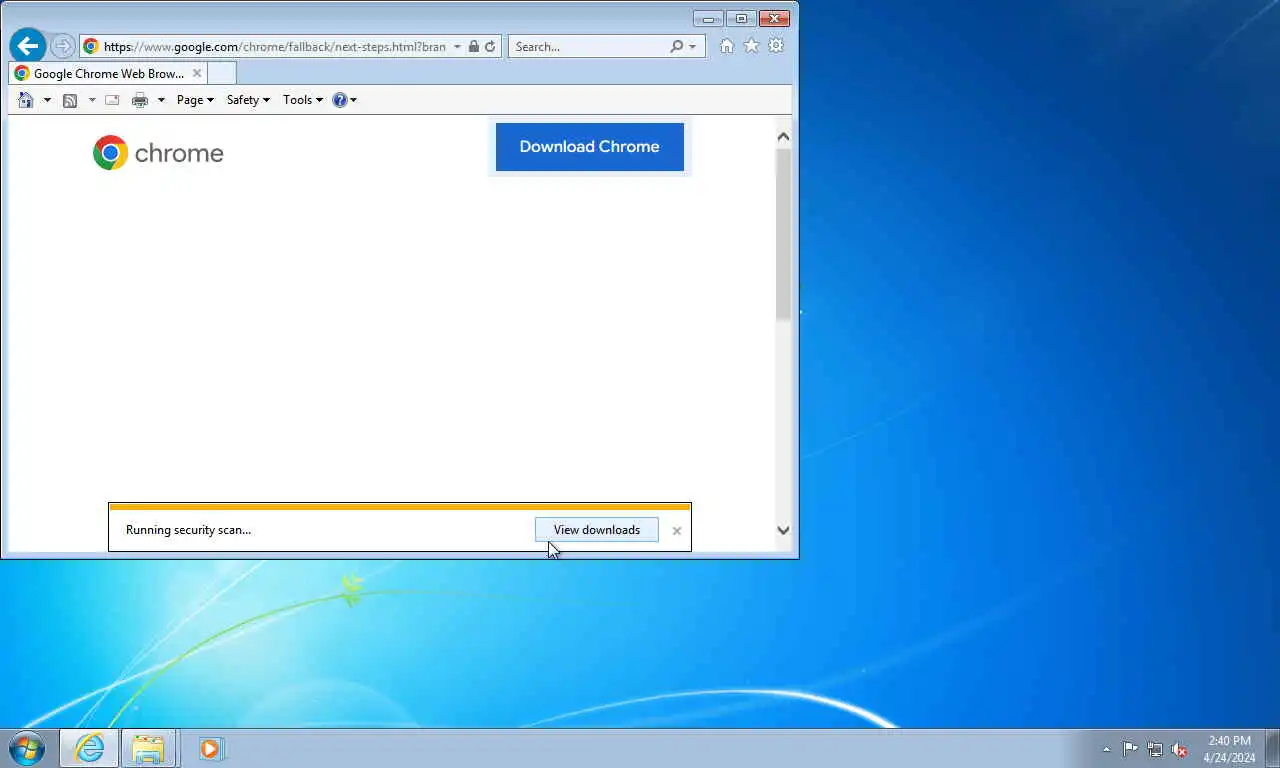Click the Download Chrome button
Screen dimensions: 1280x768
coord(590,147)
